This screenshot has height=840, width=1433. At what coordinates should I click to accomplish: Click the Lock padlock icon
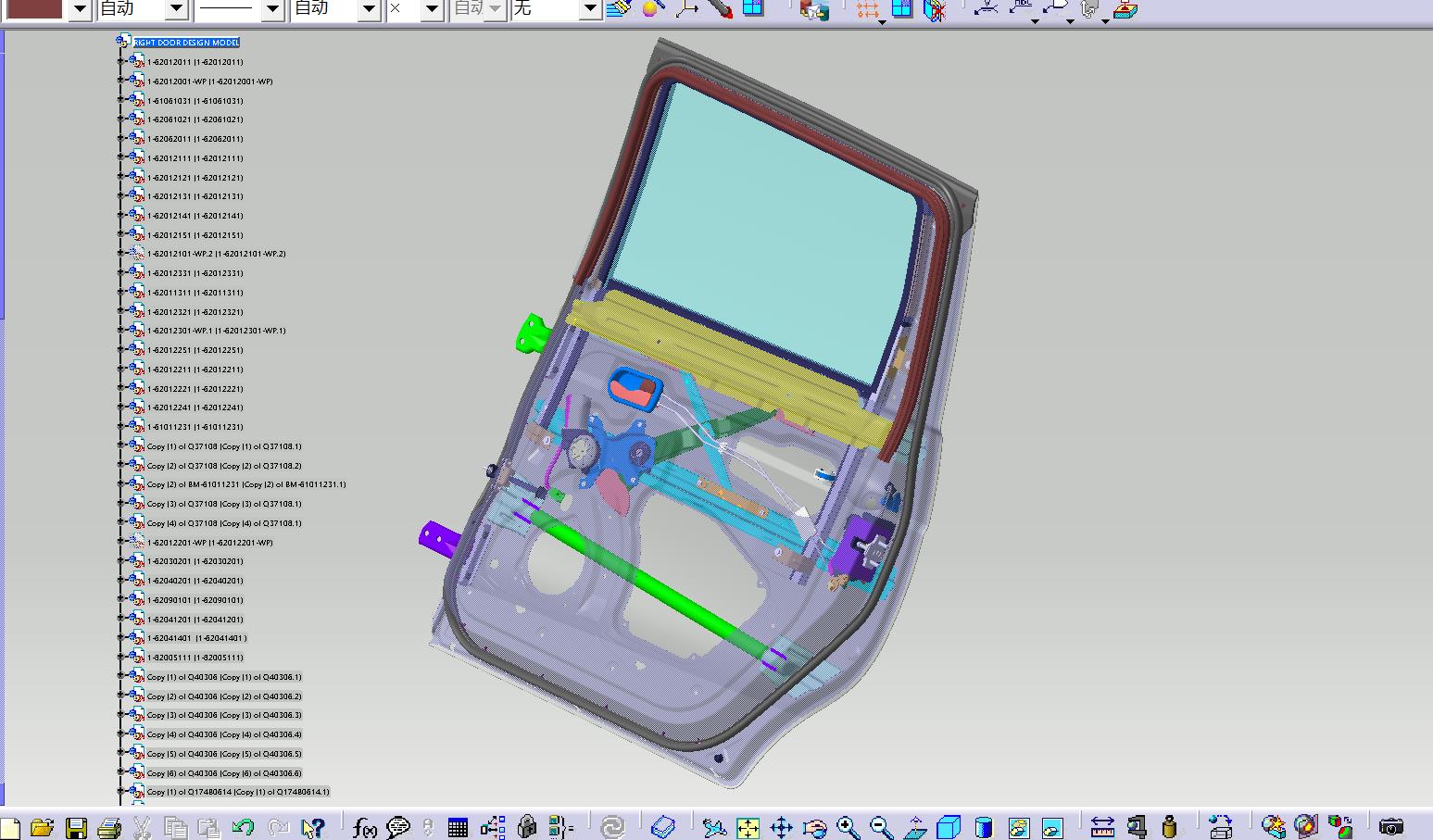(527, 826)
